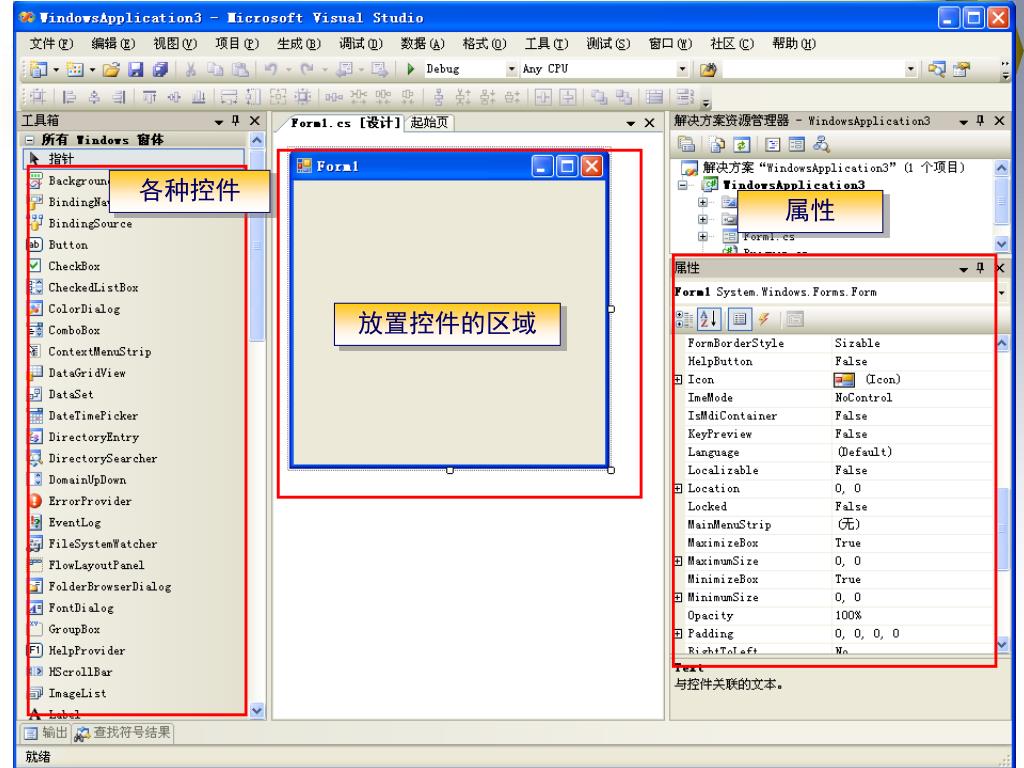This screenshot has width=1024, height=768.
Task: Click the Properties icon in Solution Explorer toolbar
Action: click(x=686, y=144)
